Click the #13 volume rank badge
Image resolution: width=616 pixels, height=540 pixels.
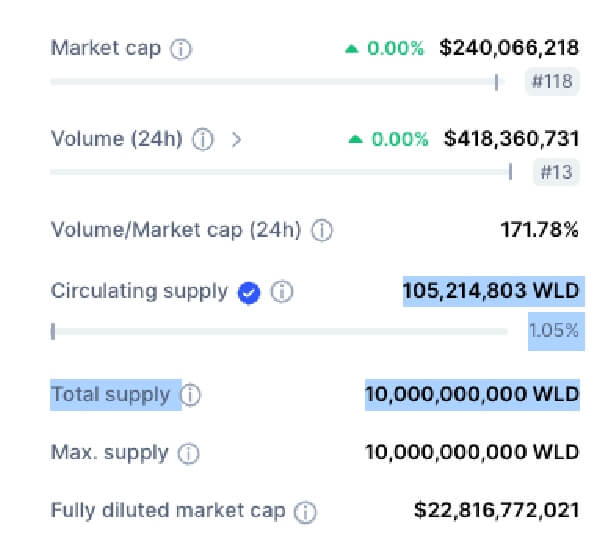[556, 172]
